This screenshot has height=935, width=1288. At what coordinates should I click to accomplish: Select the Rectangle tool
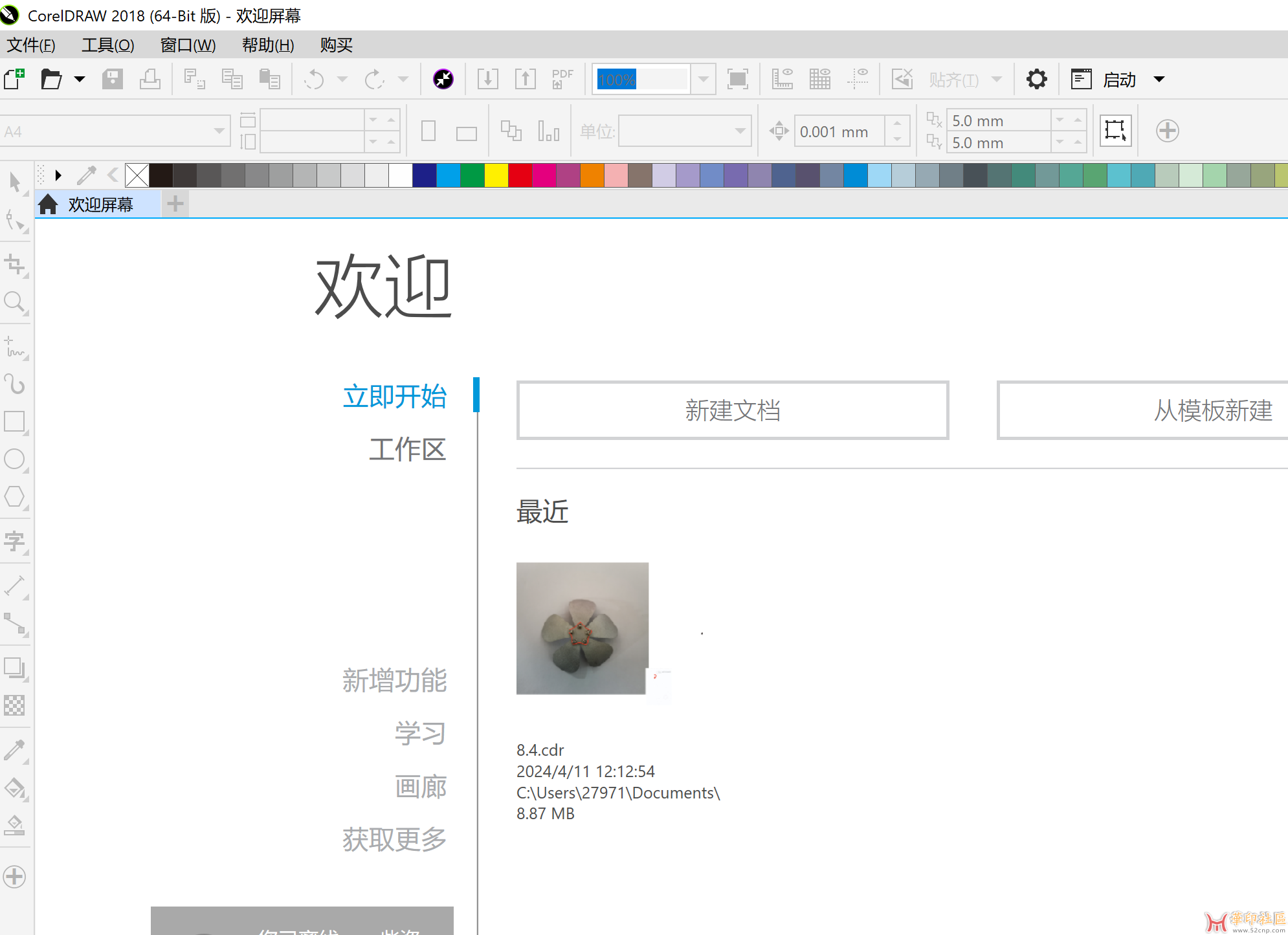pos(15,422)
